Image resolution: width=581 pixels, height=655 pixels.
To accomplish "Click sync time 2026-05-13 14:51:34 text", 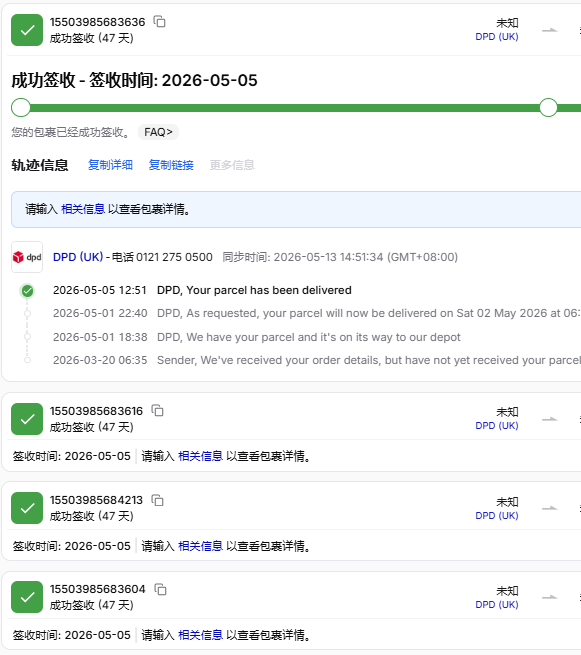I will (340, 257).
